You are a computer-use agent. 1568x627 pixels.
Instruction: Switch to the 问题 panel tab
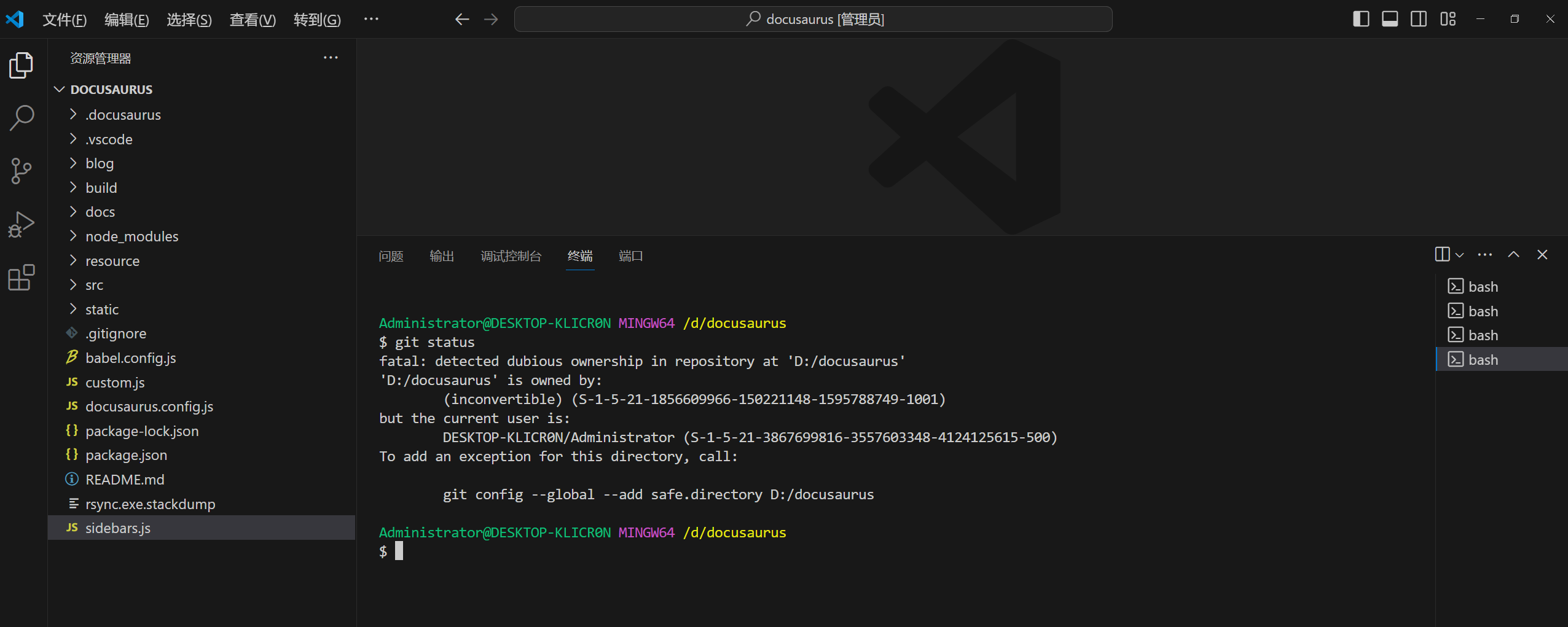click(x=391, y=256)
